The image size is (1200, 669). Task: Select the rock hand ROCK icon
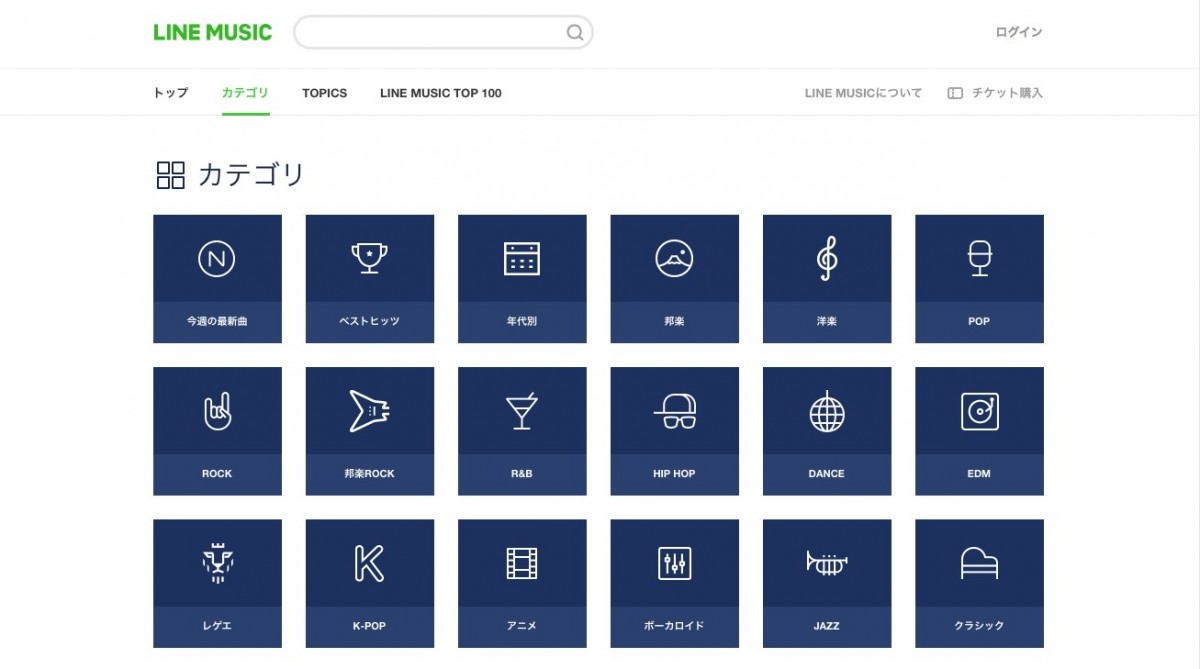tap(217, 411)
